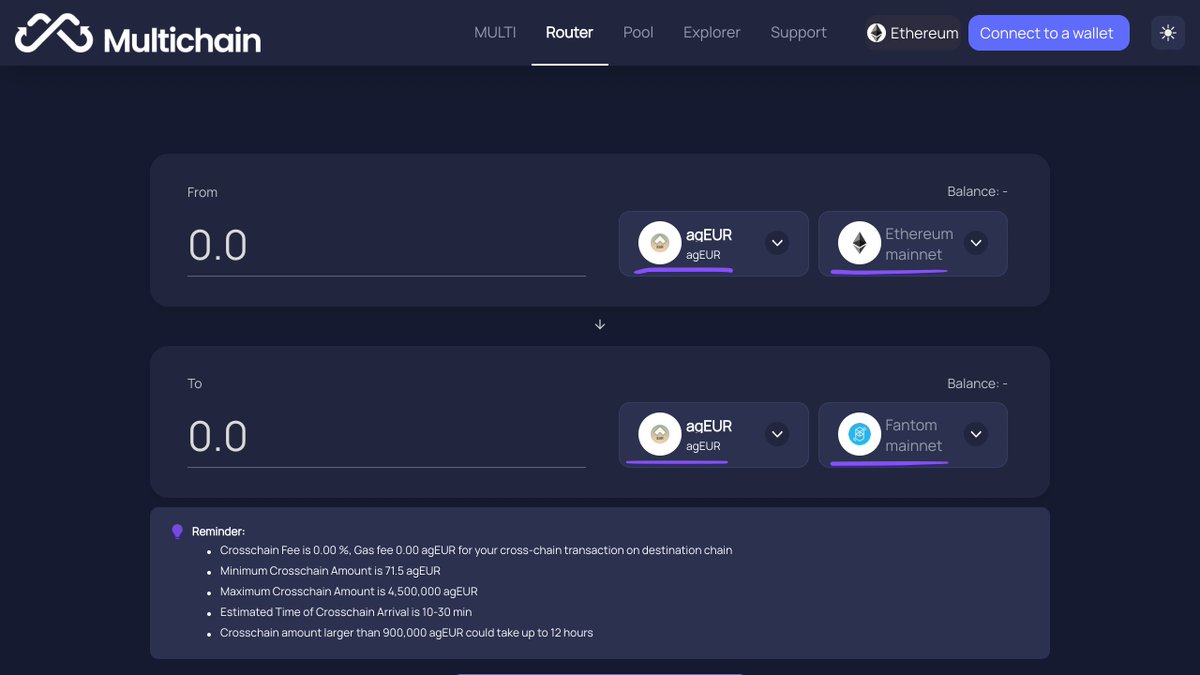The height and width of the screenshot is (675, 1200).
Task: Click the Crosschain Fee is 0.00 % line
Action: [x=476, y=550]
